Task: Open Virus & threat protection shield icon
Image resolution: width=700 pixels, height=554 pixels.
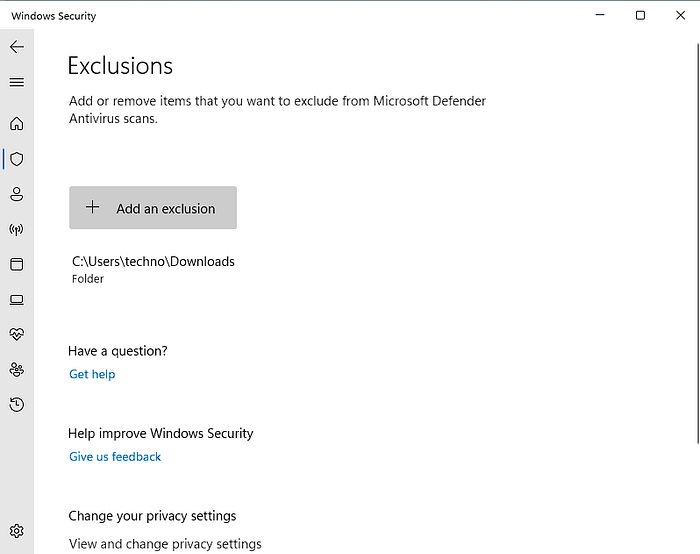Action: (17, 159)
